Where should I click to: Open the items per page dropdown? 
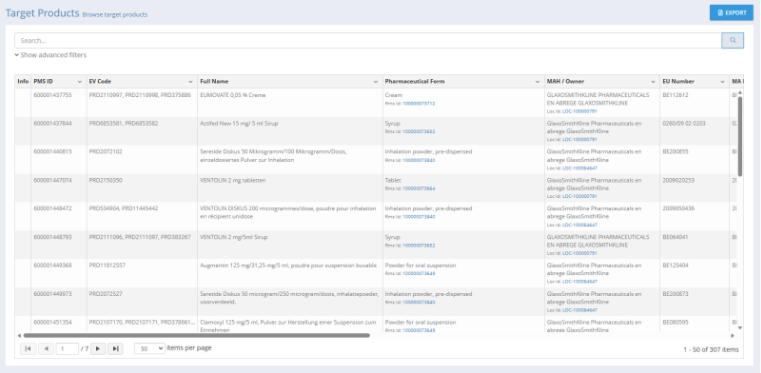(149, 349)
